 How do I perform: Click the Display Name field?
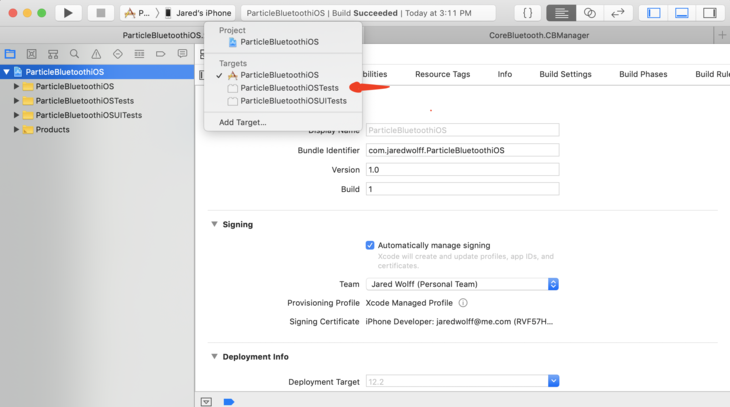point(462,130)
